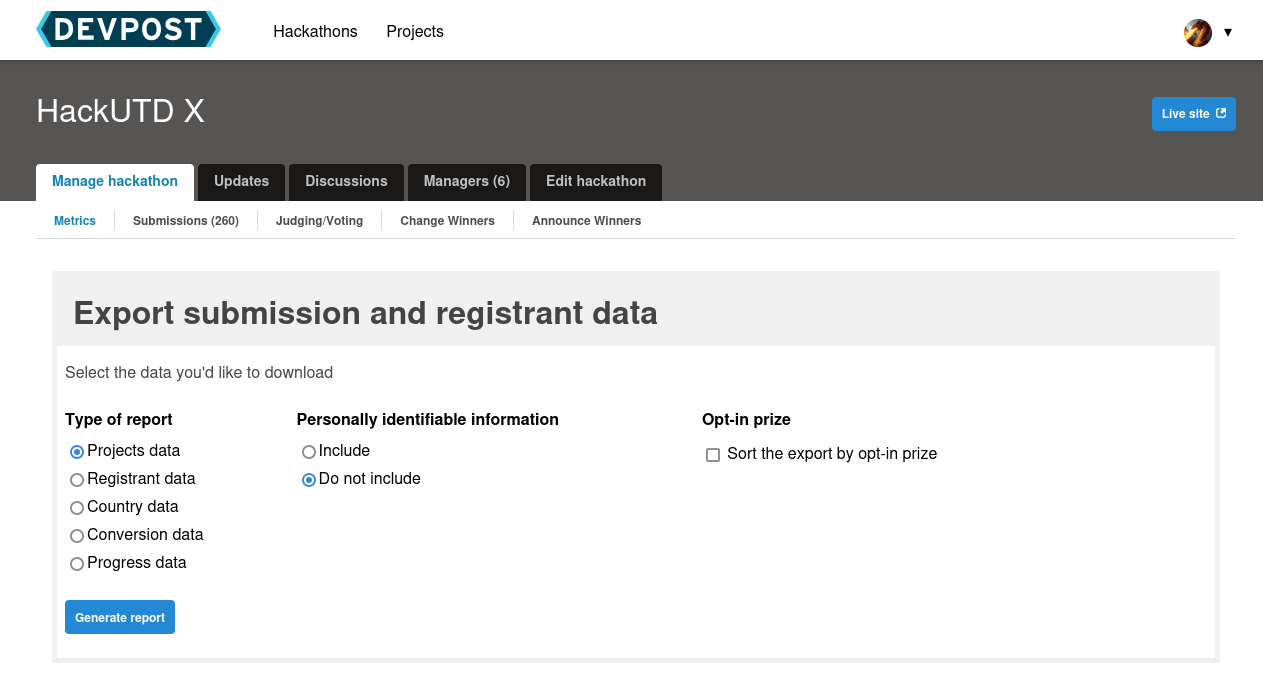Image resolution: width=1263 pixels, height=682 pixels.
Task: Click the Generate report button
Action: pos(120,617)
